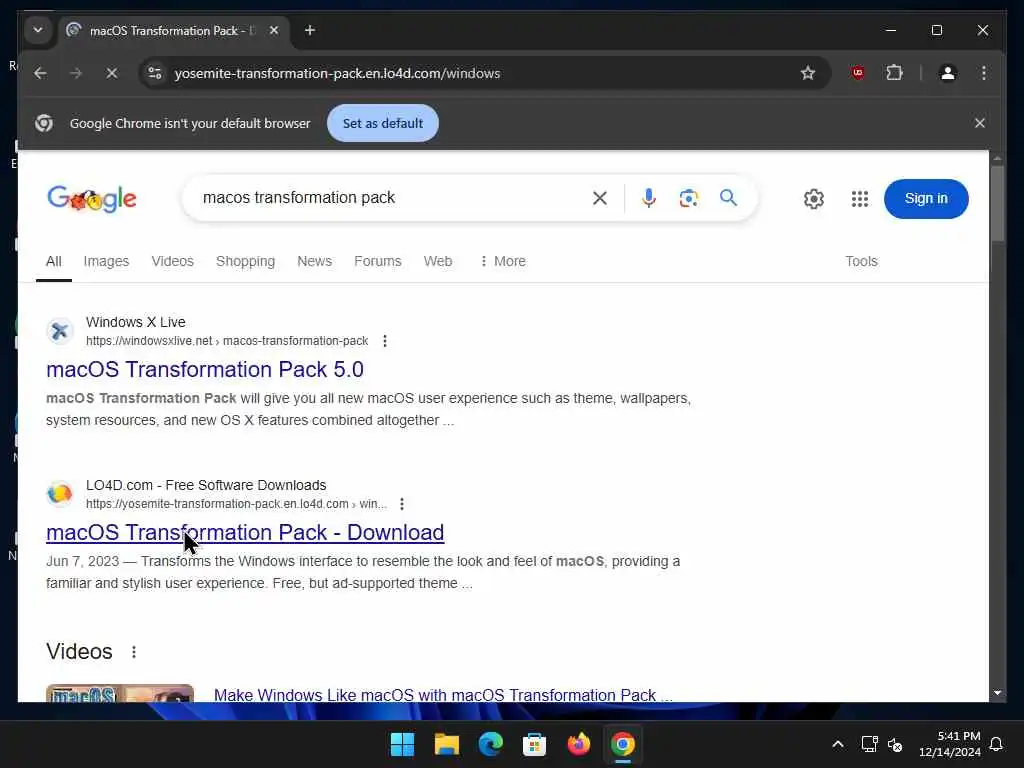Open result options for Windows X Live

[385, 341]
